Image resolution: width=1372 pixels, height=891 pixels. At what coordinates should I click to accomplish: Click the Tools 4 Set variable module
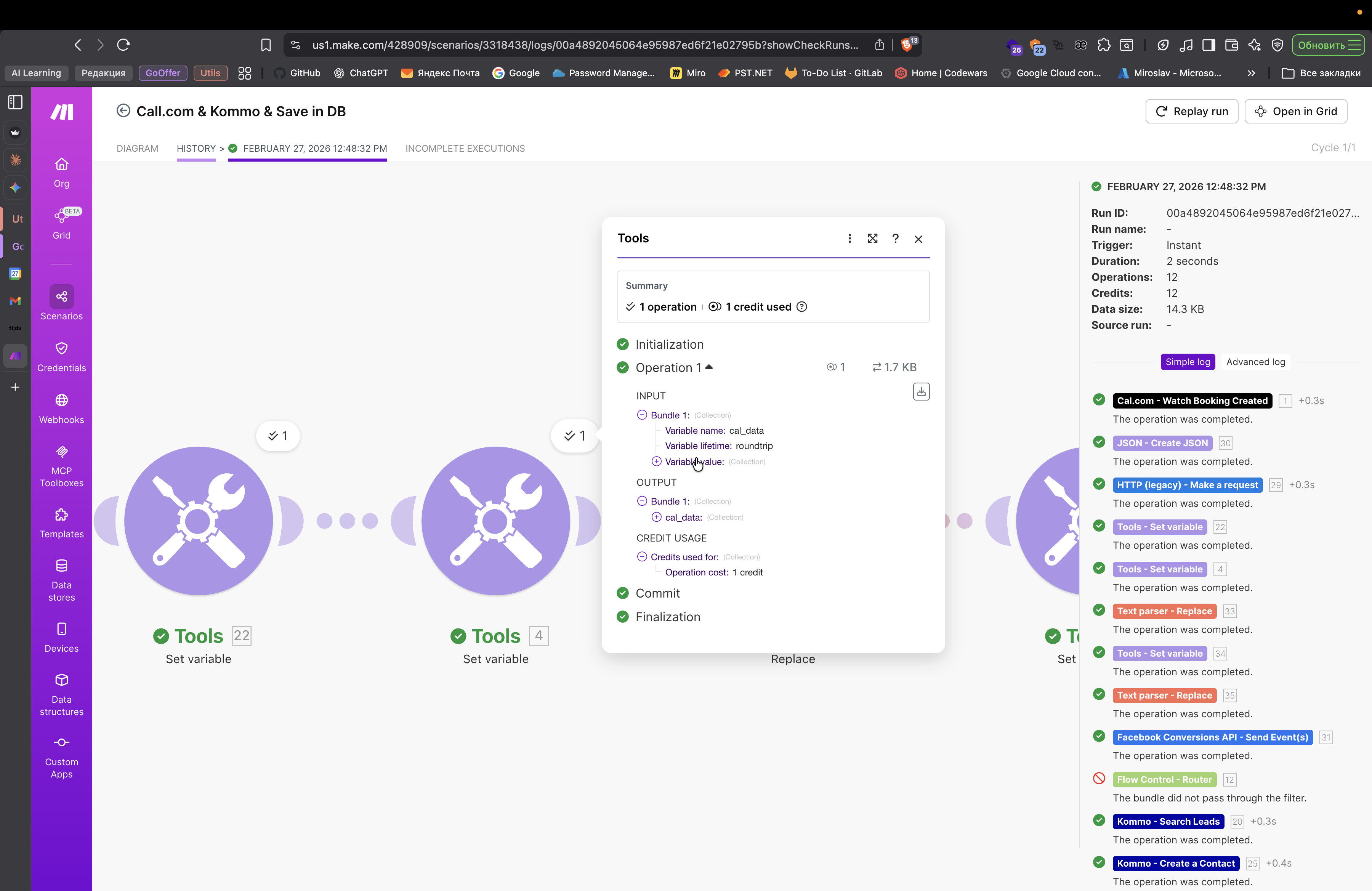pos(495,521)
